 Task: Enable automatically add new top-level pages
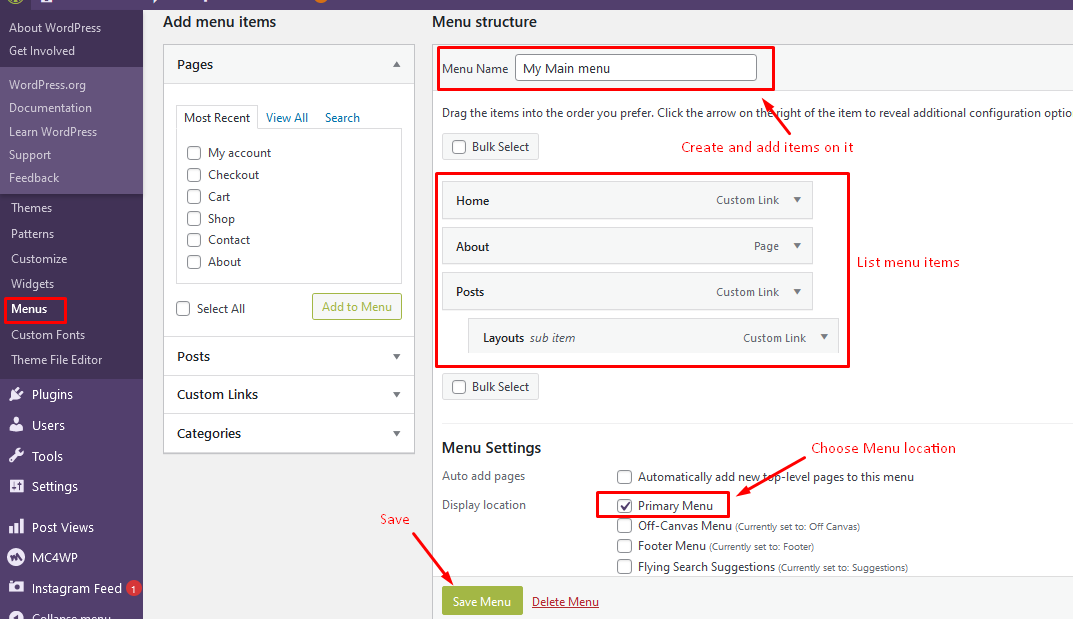coord(624,477)
